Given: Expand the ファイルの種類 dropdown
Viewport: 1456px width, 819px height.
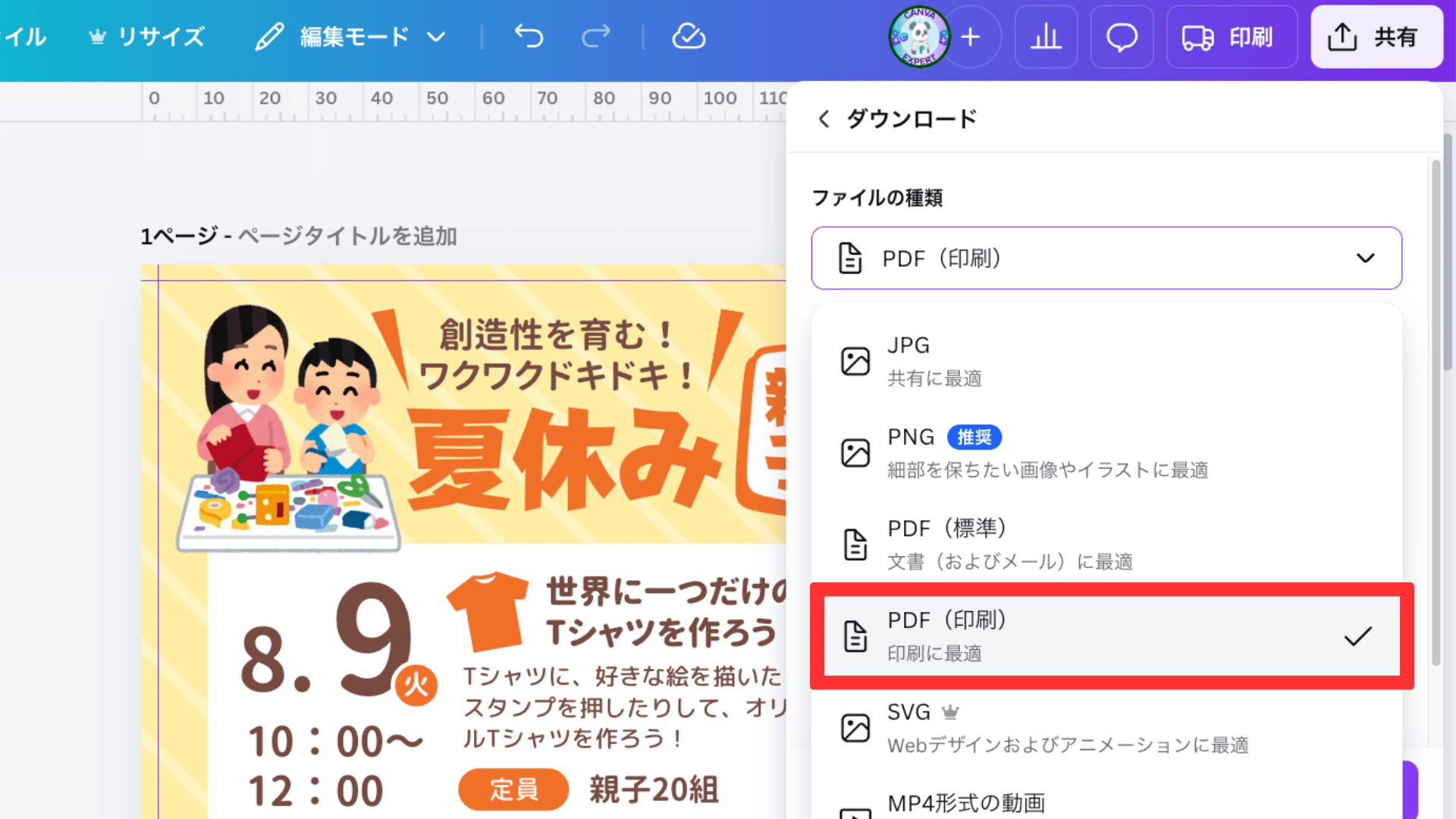Looking at the screenshot, I should coord(1106,258).
